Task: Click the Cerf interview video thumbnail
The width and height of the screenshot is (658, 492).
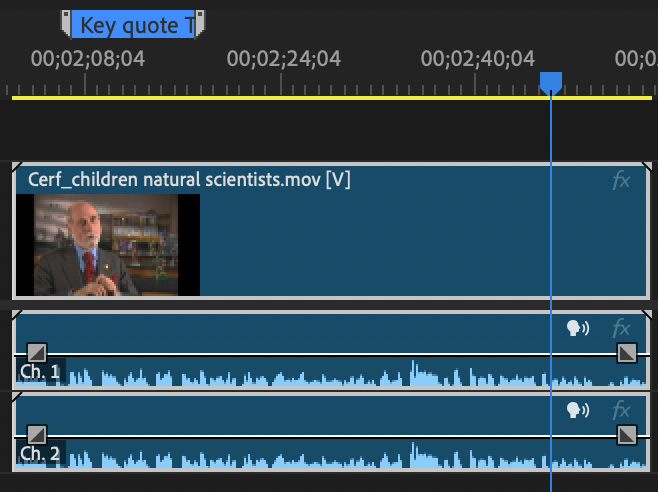Action: [x=108, y=245]
